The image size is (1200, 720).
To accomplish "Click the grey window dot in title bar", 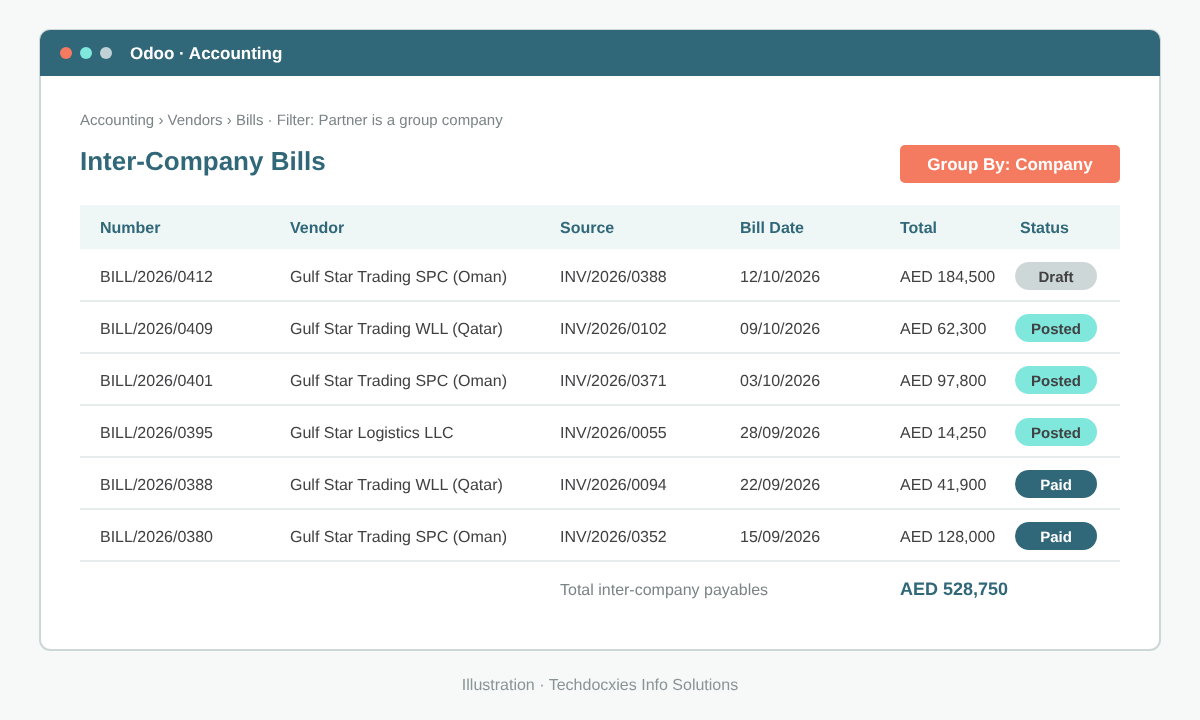I will point(106,53).
